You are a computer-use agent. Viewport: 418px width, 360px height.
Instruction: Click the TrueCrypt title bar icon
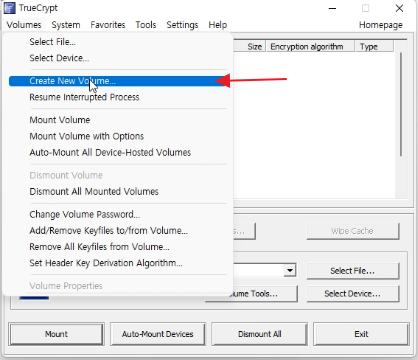coord(9,8)
